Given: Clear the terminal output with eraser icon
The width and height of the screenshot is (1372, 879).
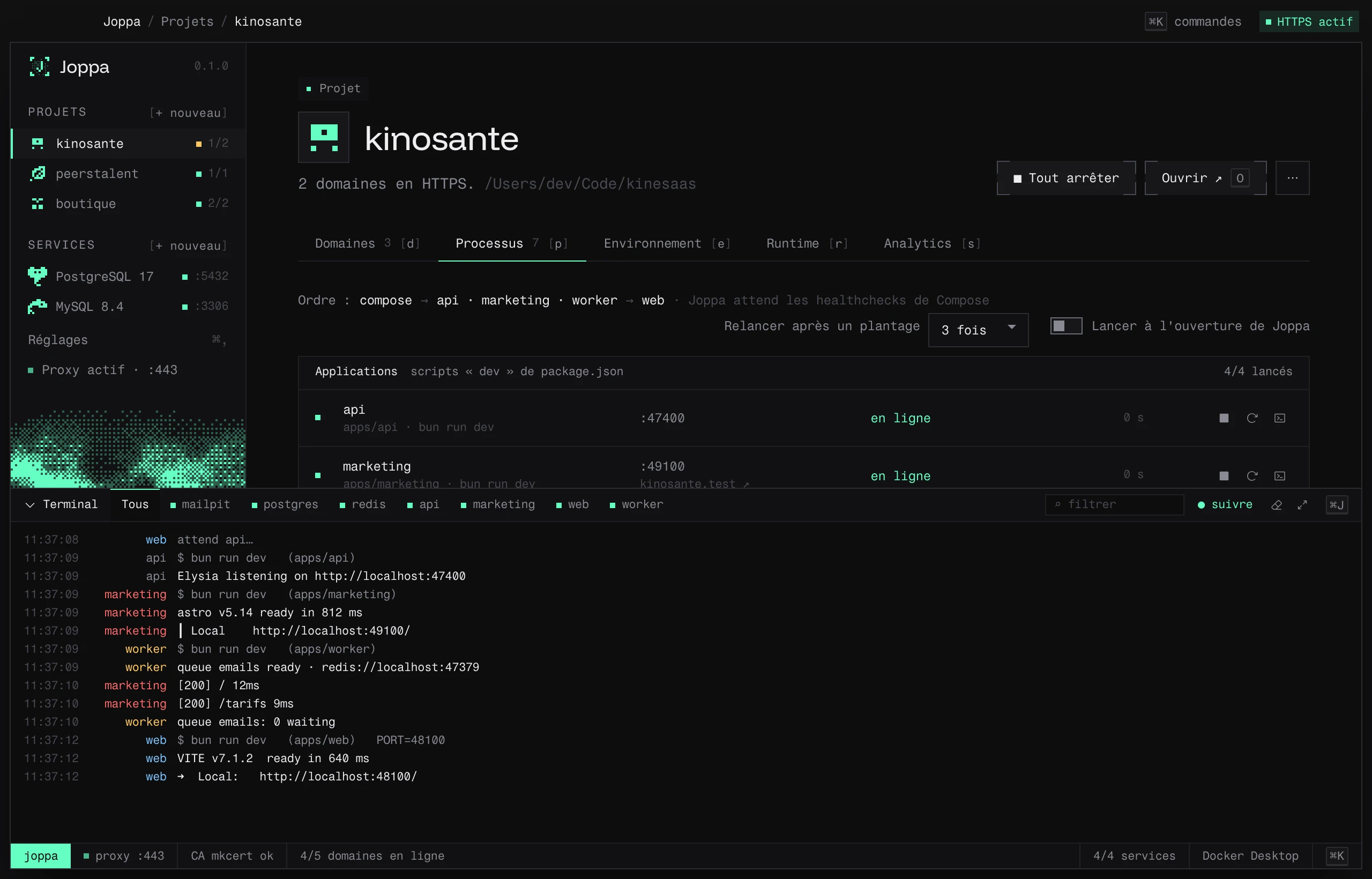Looking at the screenshot, I should point(1277,505).
